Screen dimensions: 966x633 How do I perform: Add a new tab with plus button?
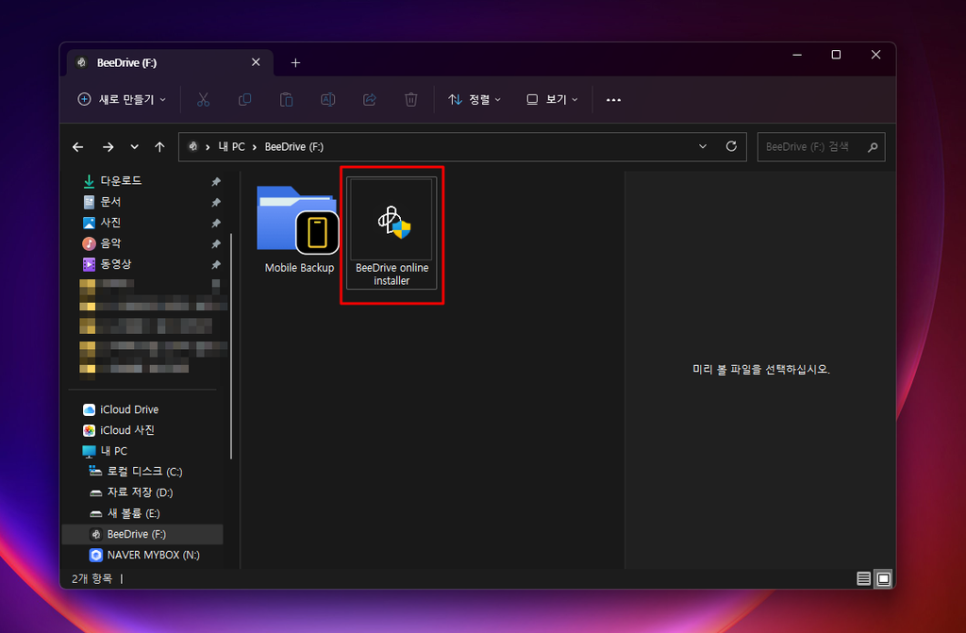(x=296, y=63)
